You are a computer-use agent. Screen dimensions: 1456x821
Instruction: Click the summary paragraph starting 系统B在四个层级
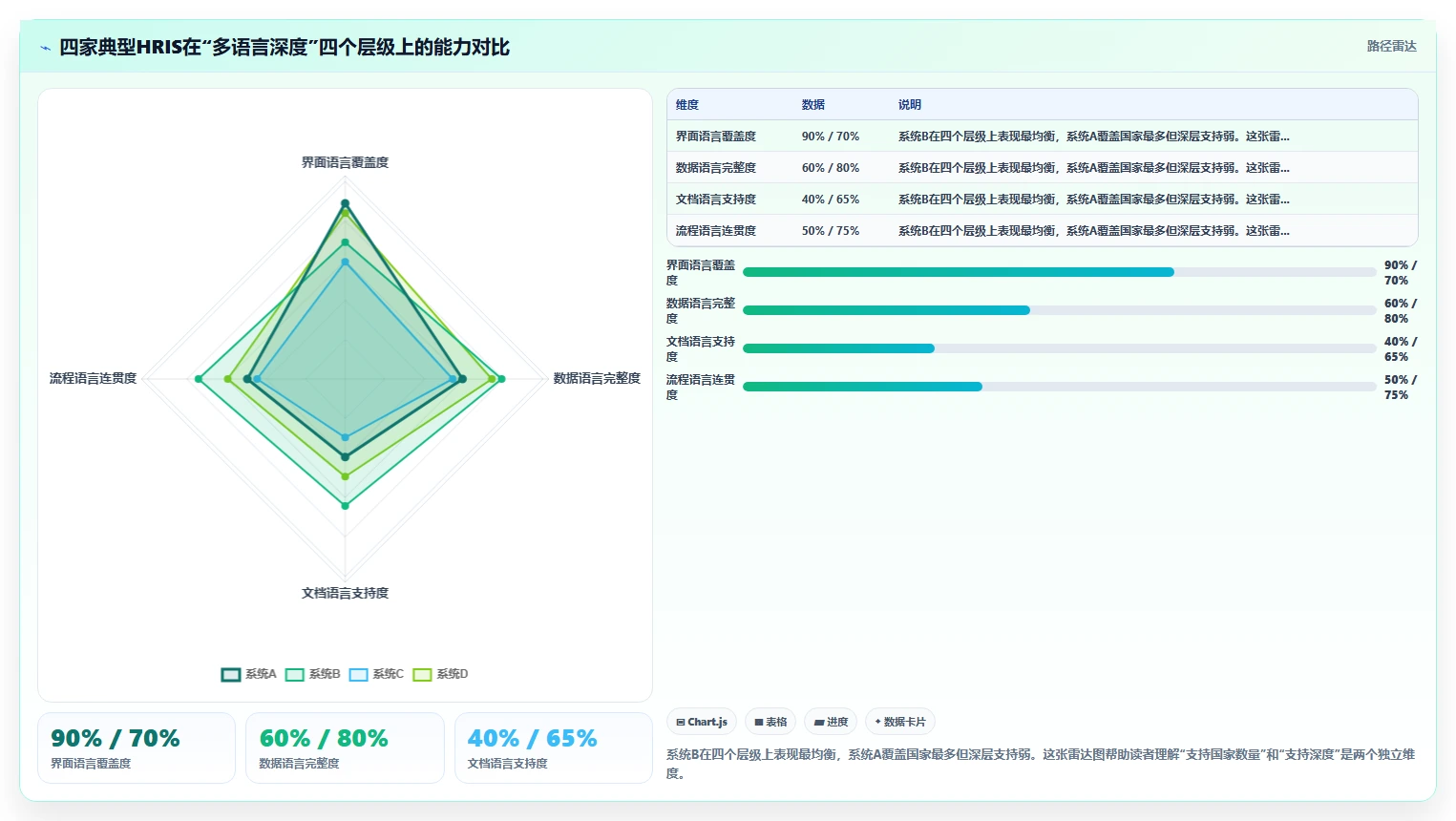(1041, 764)
